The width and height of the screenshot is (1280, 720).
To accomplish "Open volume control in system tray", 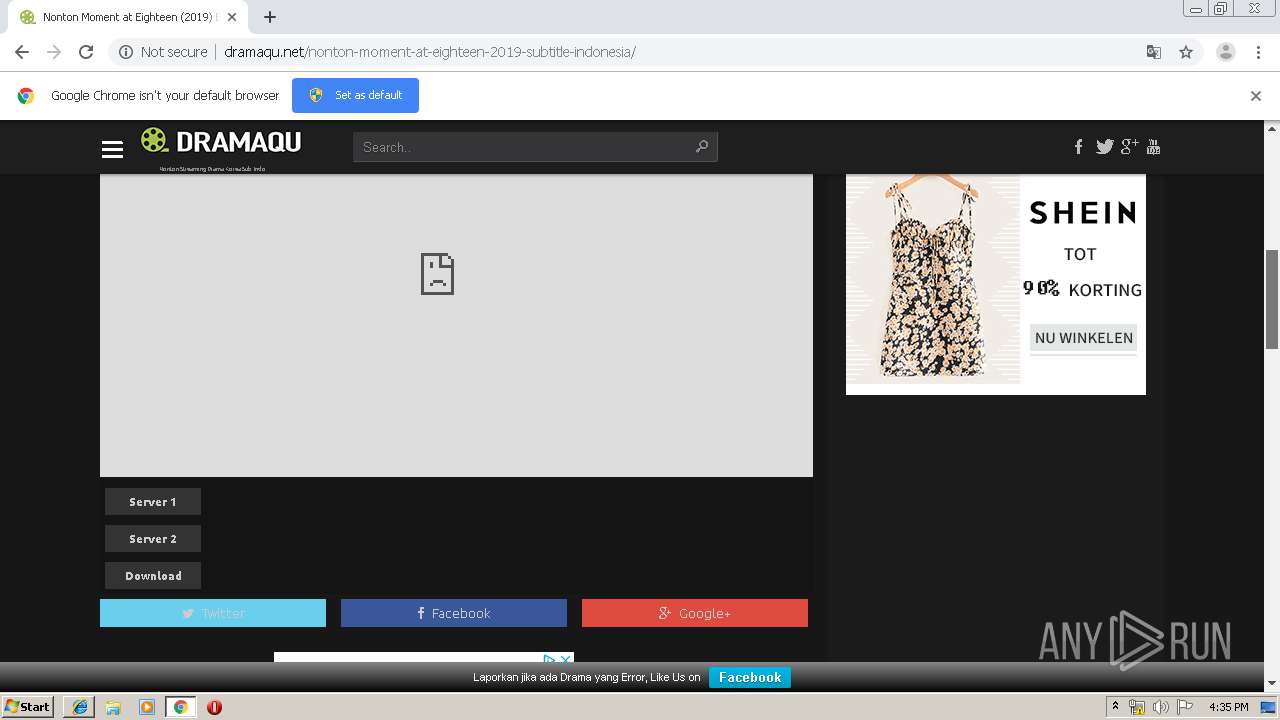I will point(1161,707).
